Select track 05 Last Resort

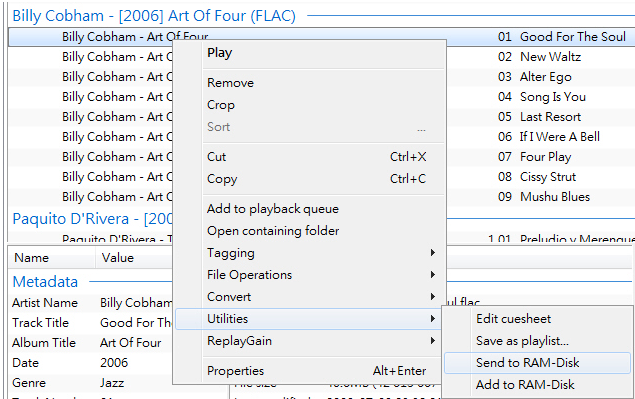pos(539,117)
